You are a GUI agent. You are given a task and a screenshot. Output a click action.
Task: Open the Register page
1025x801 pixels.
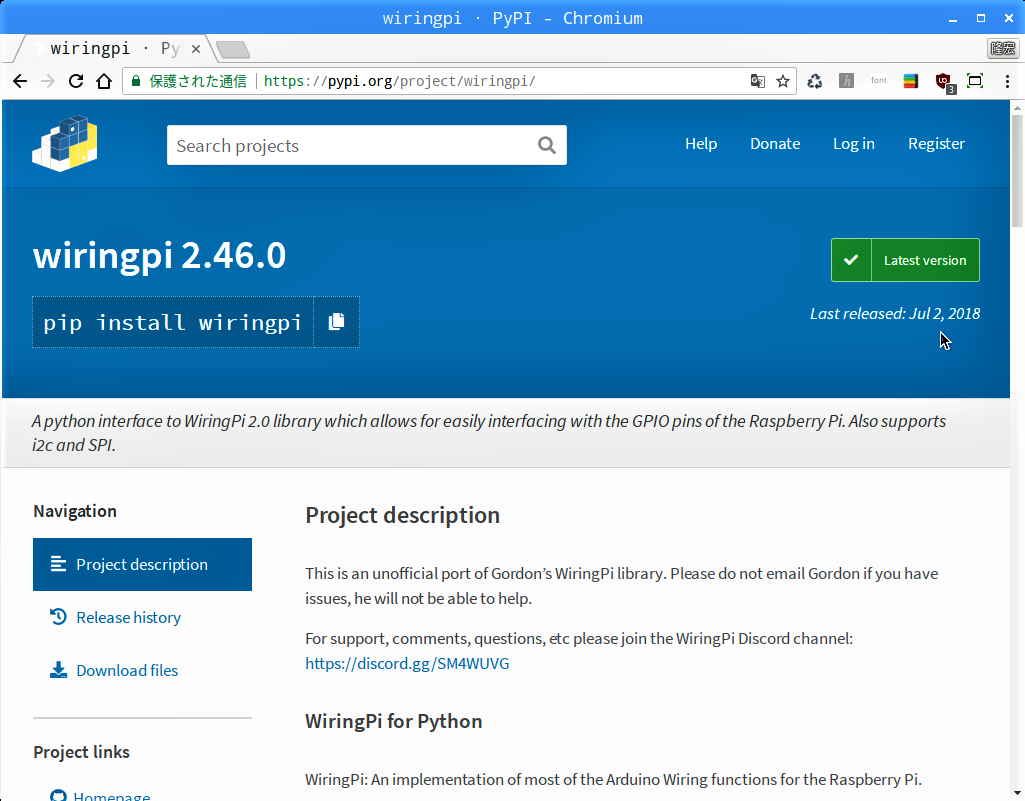coord(936,144)
